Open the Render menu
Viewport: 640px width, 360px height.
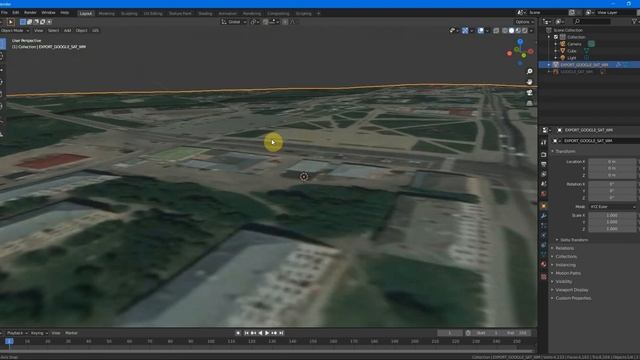pos(30,13)
